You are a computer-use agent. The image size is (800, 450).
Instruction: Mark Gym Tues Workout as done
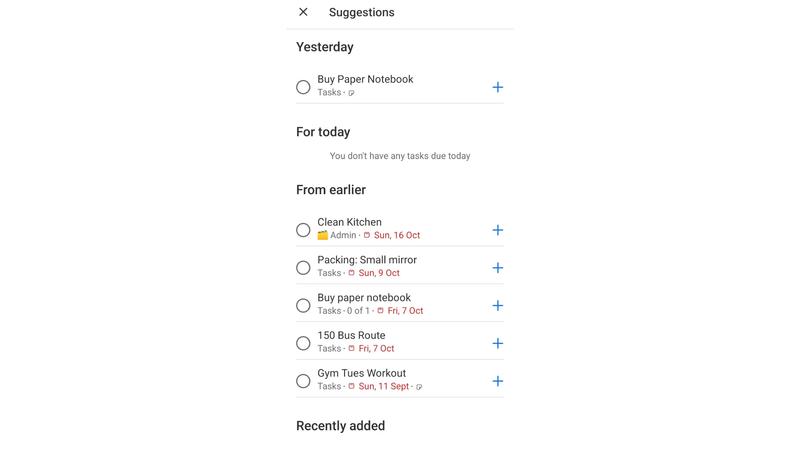click(303, 381)
